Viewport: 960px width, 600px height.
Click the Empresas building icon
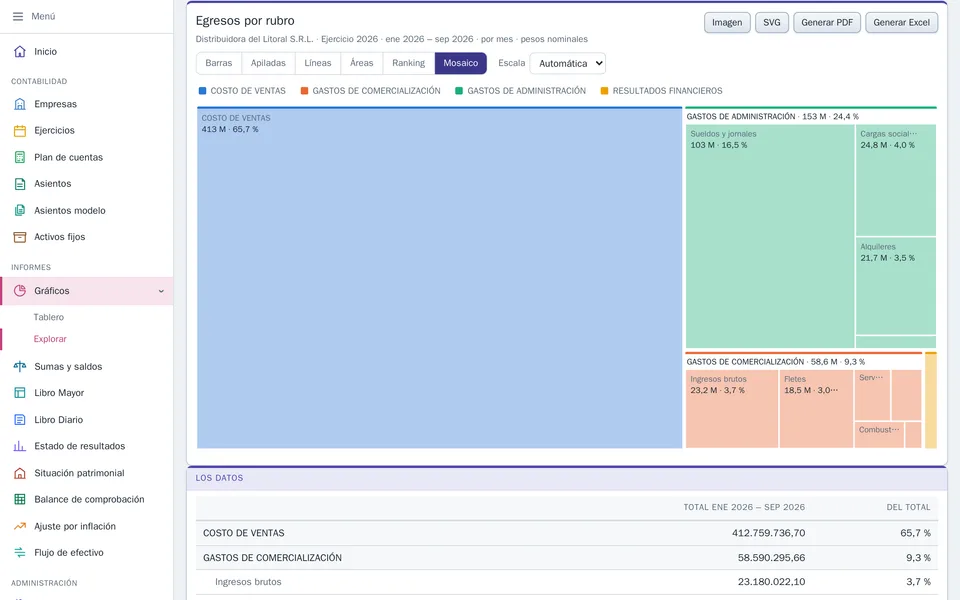[20, 104]
